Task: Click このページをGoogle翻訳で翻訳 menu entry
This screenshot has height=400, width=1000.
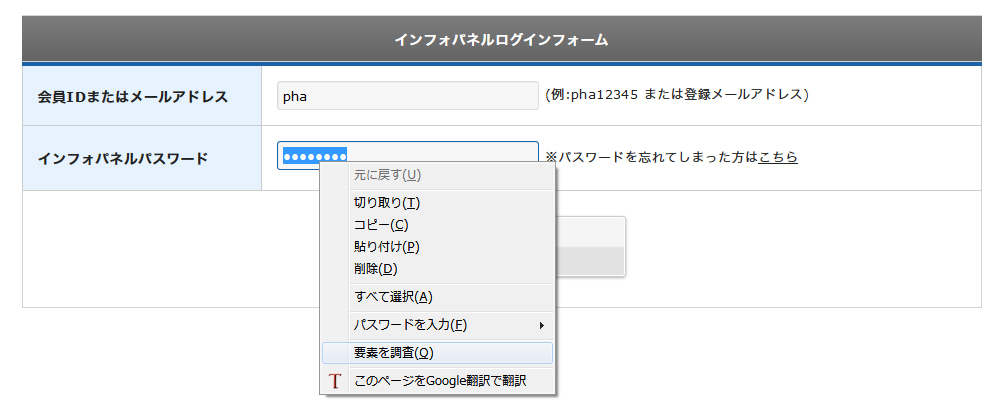Action: coord(440,380)
